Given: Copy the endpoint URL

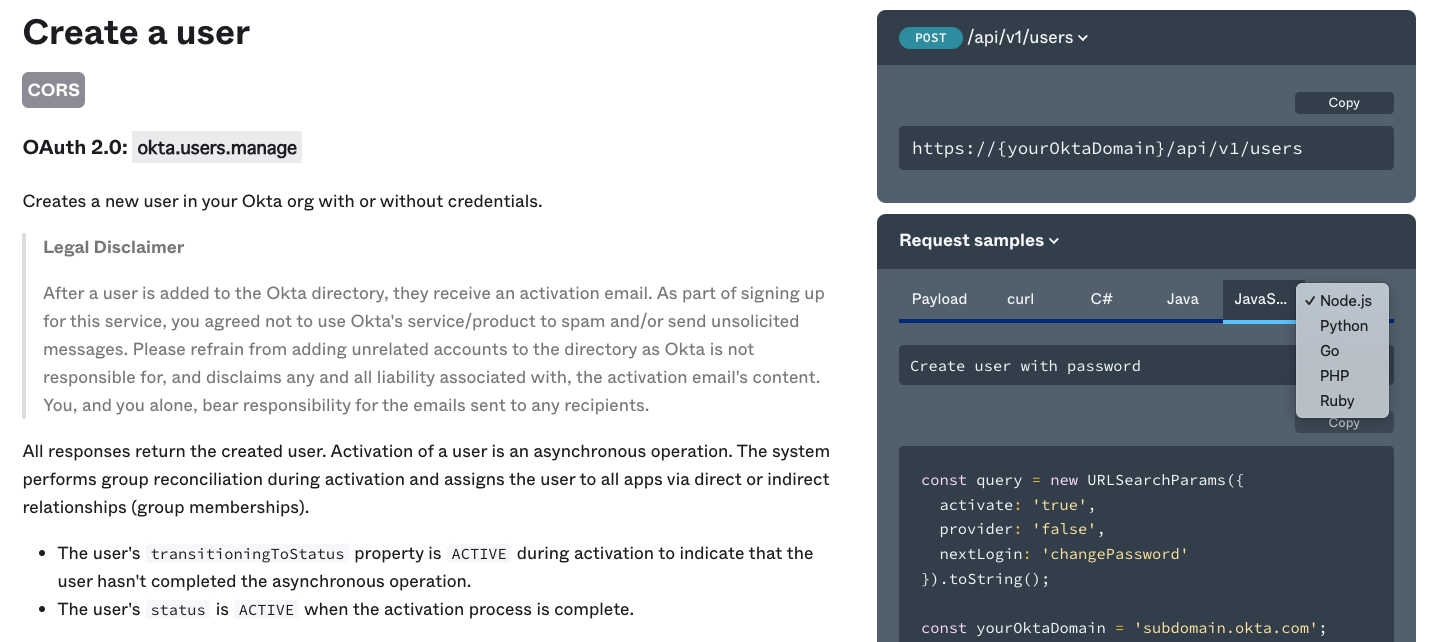Looking at the screenshot, I should (x=1343, y=103).
